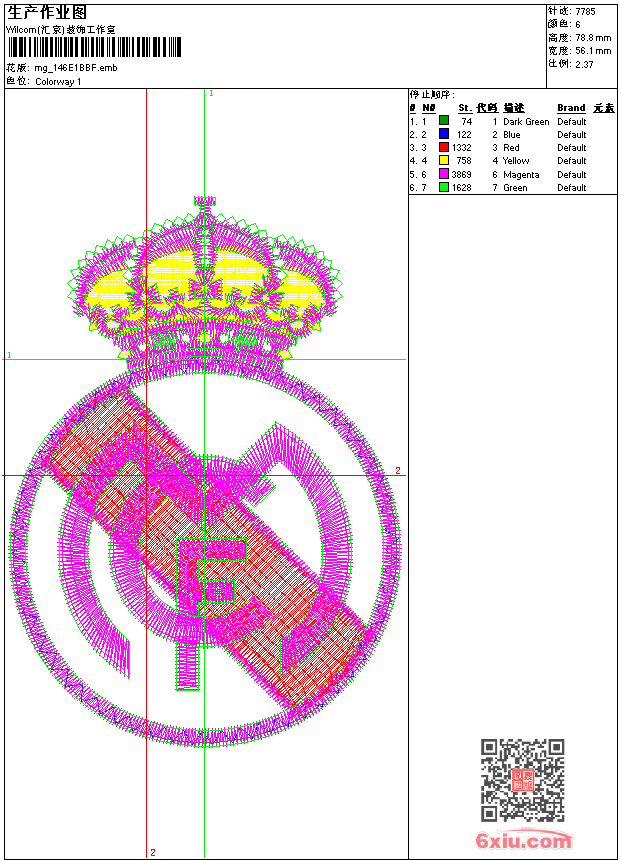Click the 'Colorway 1' text
Screen dimensions: 620x860
click(x=58, y=82)
